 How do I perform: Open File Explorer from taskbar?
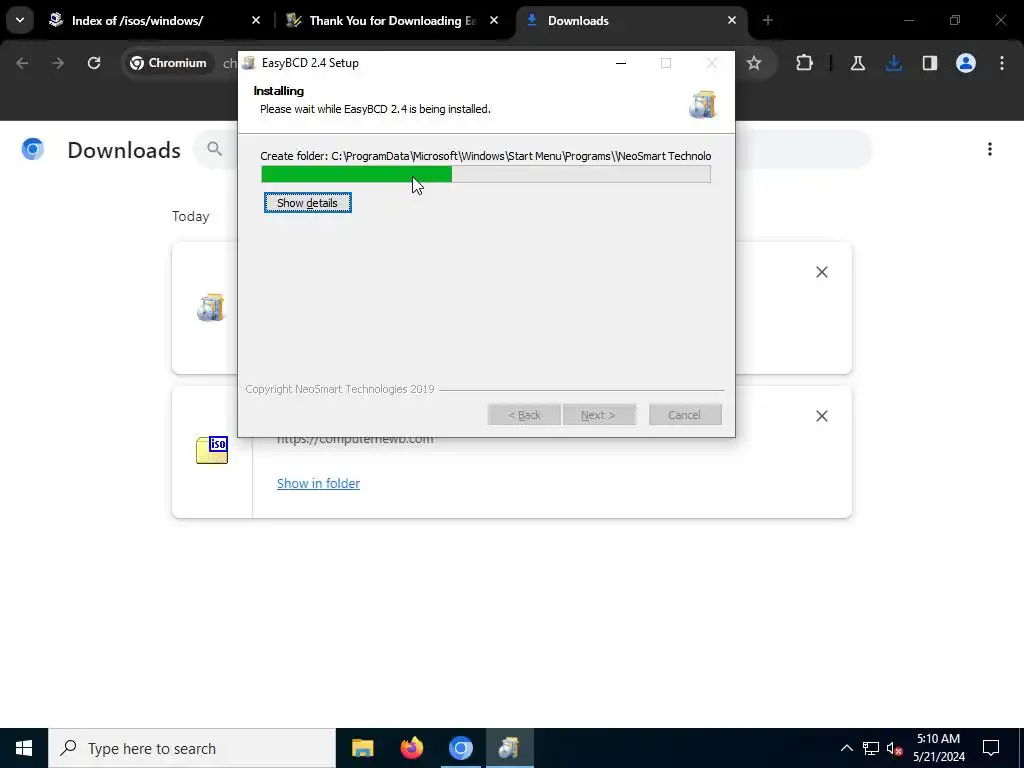point(362,748)
